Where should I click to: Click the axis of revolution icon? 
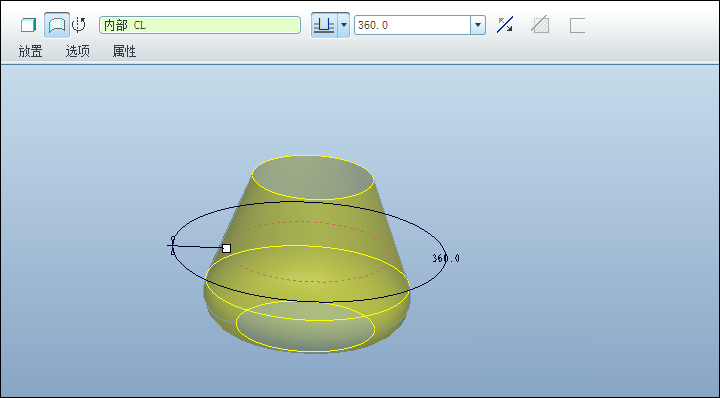[79, 25]
